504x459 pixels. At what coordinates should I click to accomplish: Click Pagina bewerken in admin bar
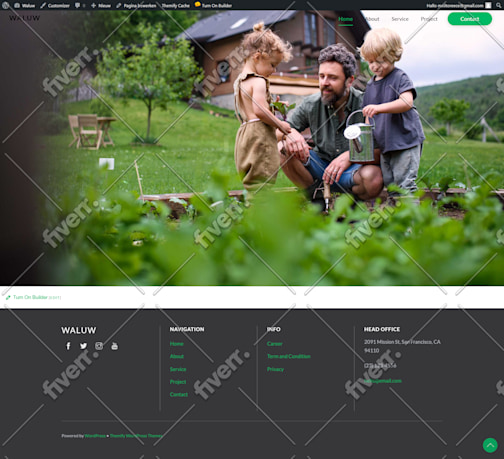click(136, 5)
